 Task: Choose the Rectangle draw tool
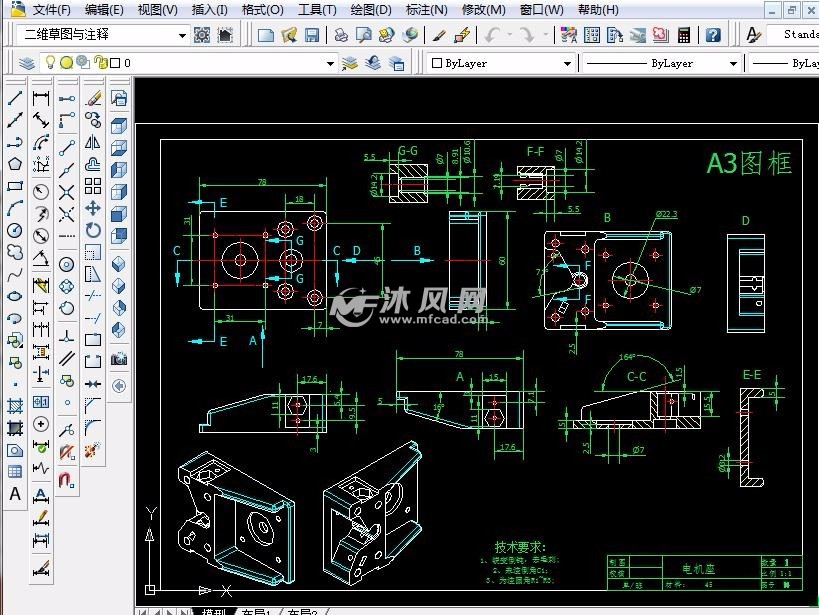[15, 186]
